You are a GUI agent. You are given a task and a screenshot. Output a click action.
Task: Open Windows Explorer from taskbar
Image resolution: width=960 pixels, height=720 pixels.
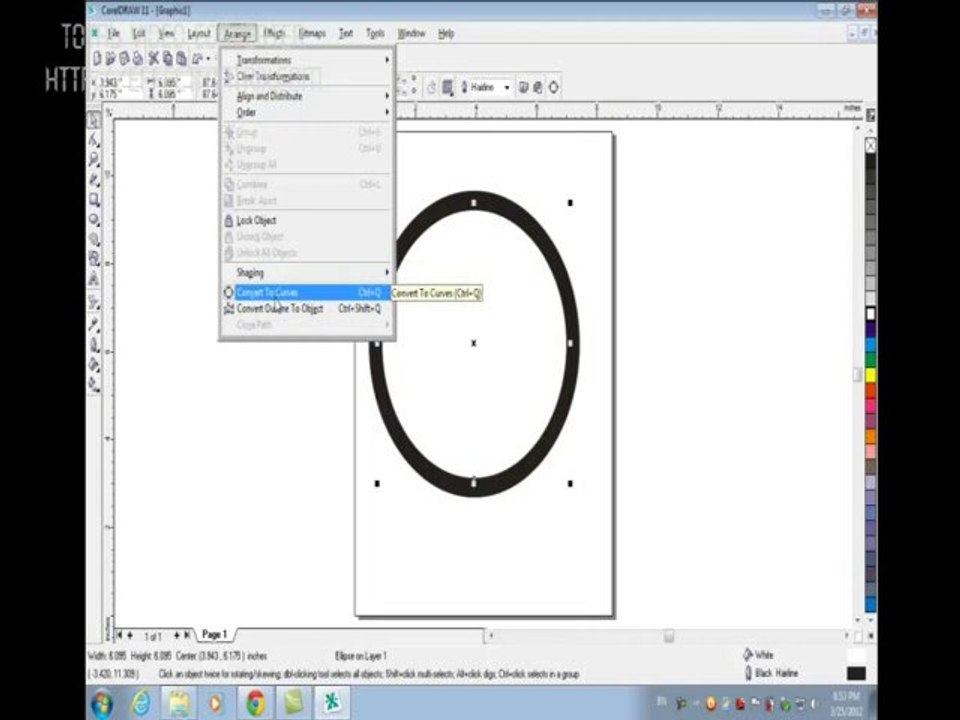coord(179,703)
